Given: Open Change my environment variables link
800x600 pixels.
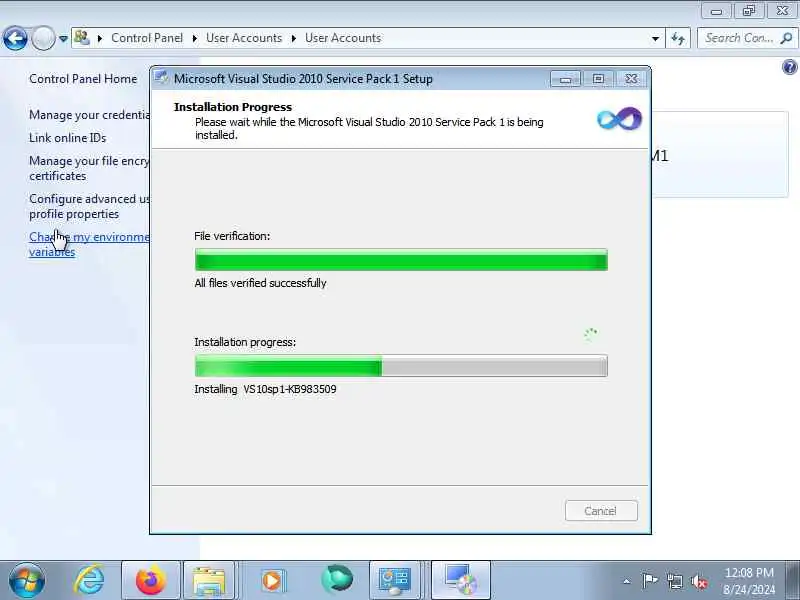Looking at the screenshot, I should point(89,244).
